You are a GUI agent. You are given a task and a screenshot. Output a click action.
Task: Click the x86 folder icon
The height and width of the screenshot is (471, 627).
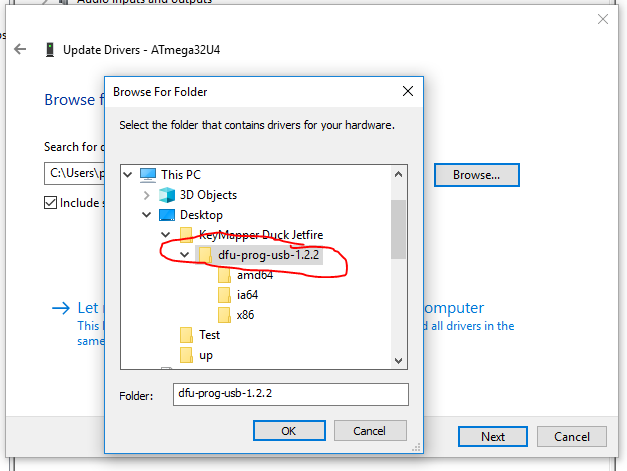click(224, 315)
